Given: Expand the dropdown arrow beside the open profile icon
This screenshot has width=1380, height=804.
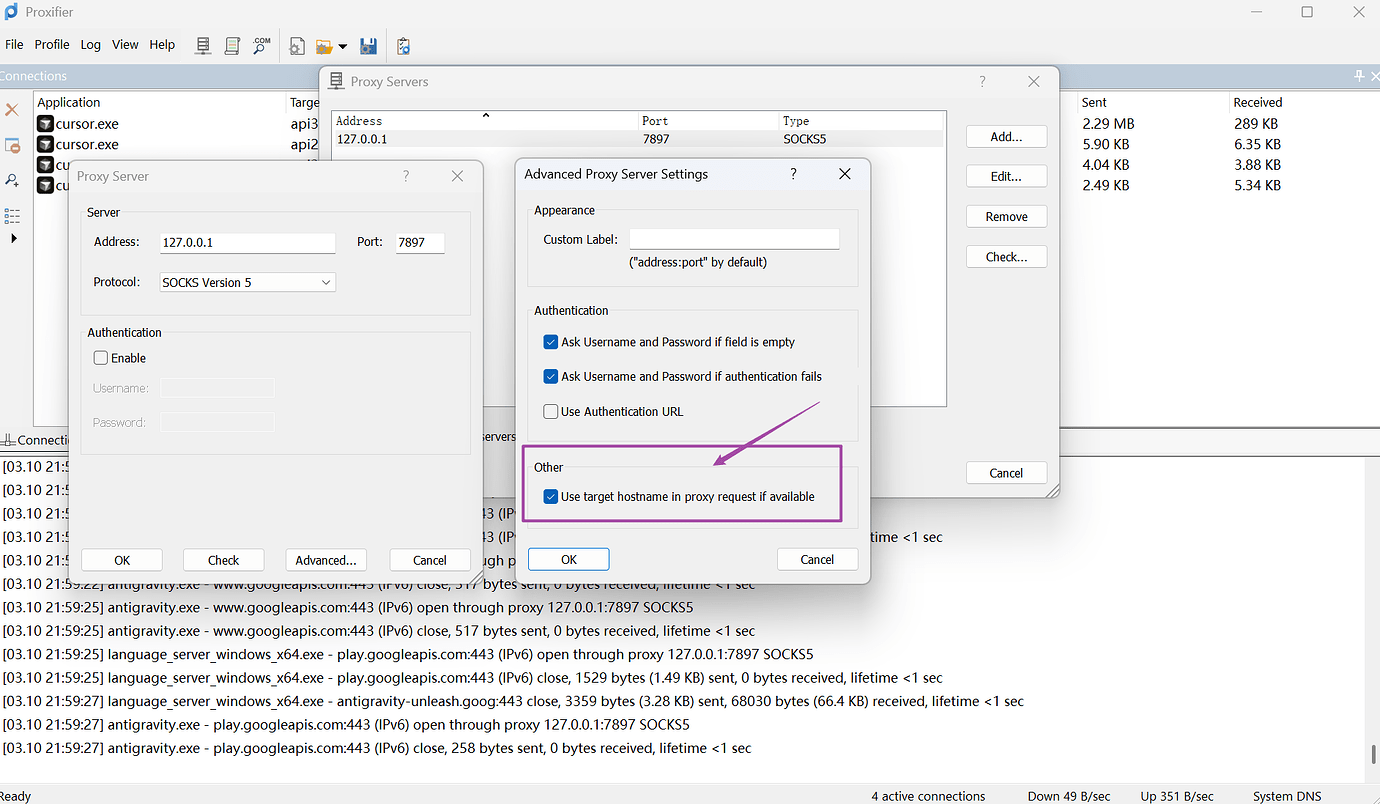Looking at the screenshot, I should pos(343,47).
